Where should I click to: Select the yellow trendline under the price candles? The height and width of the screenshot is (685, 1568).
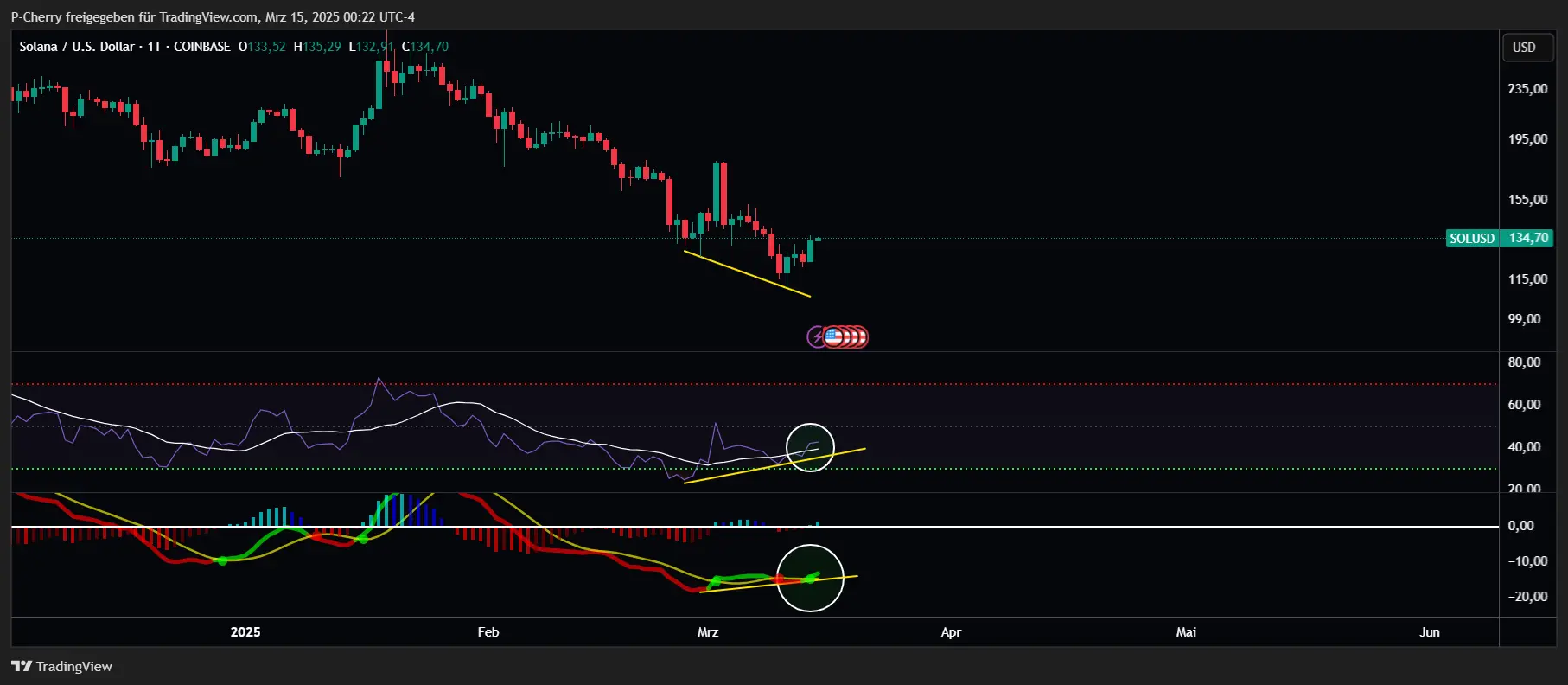pyautogui.click(x=747, y=273)
